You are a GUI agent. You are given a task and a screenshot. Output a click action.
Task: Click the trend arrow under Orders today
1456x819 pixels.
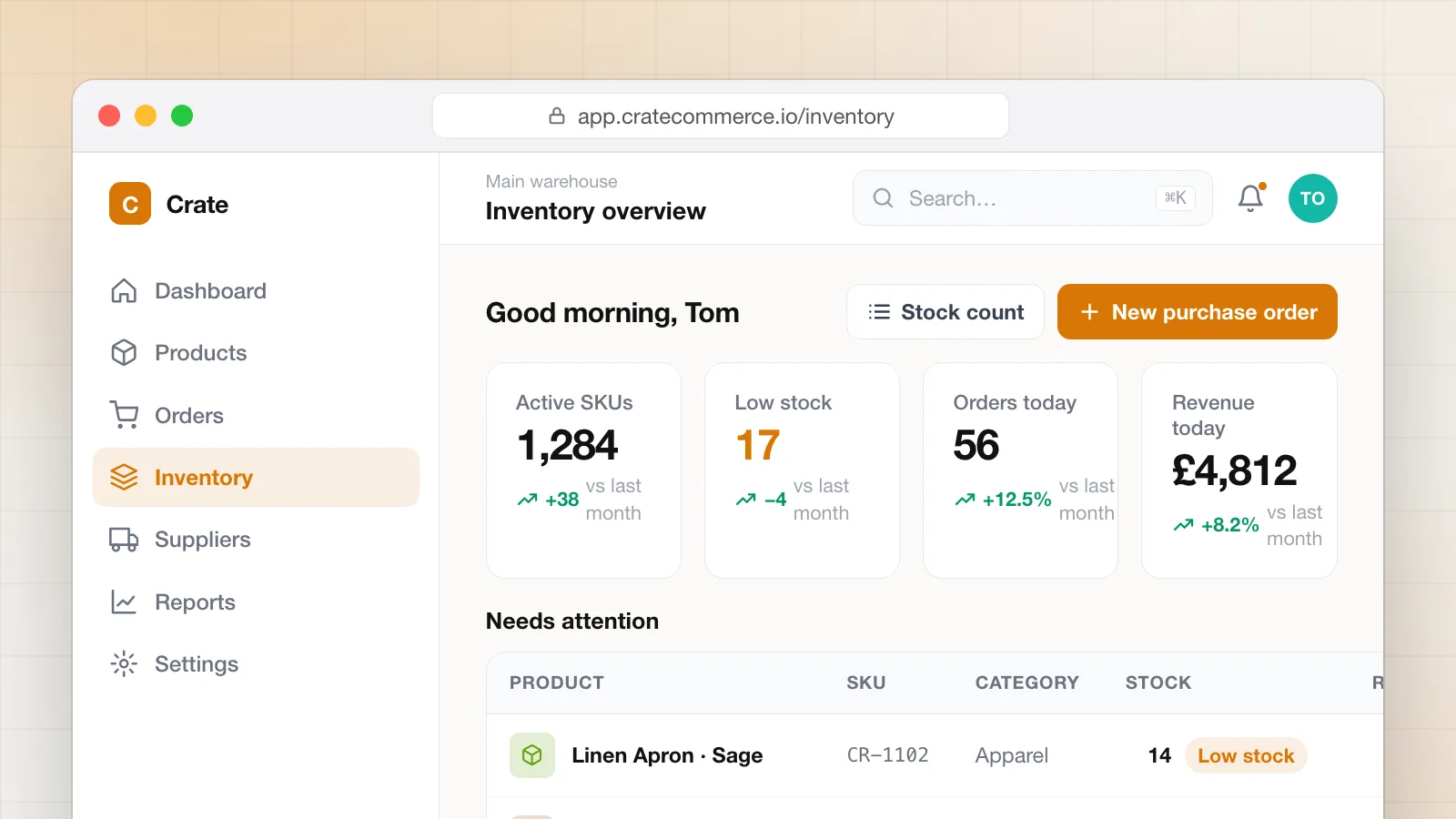coord(966,500)
